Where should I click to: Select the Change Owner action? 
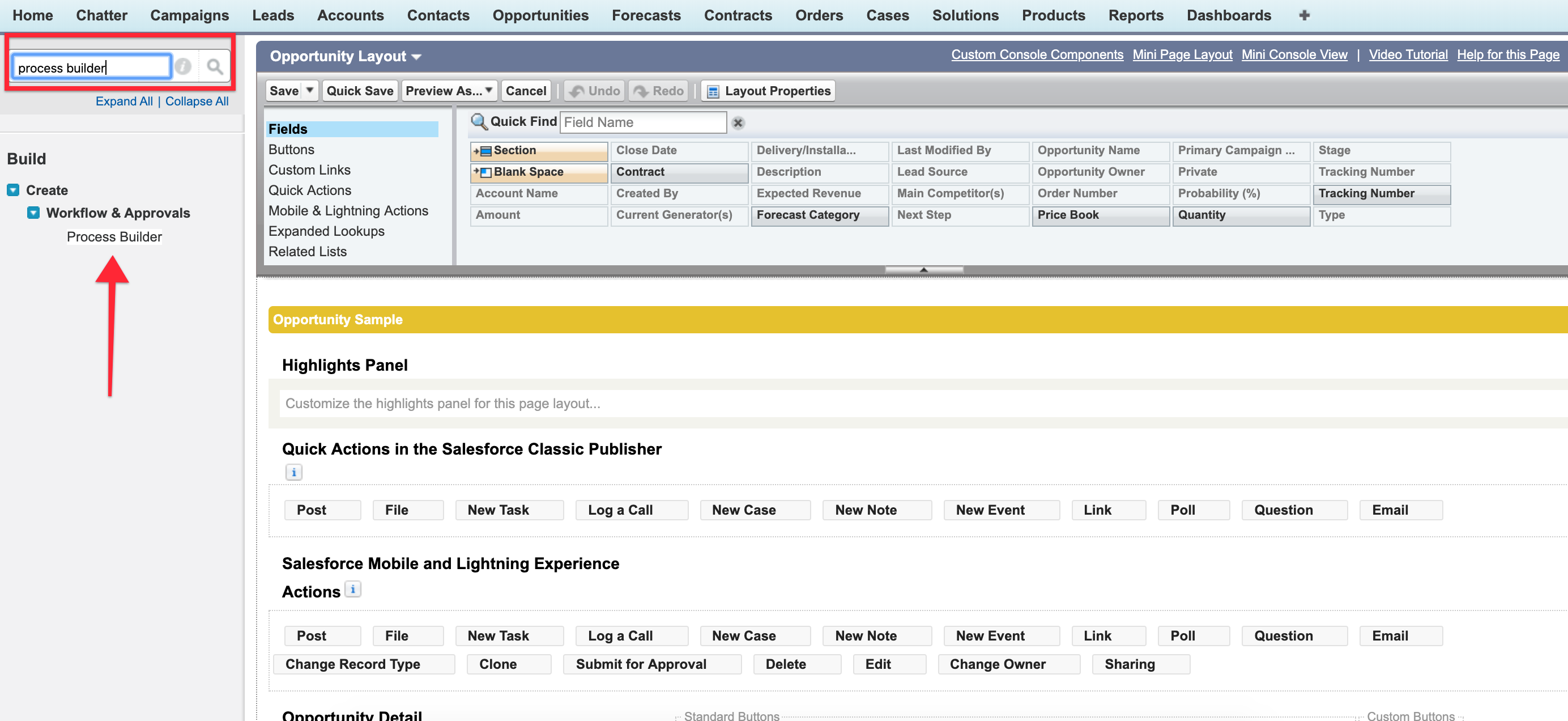(x=1009, y=664)
